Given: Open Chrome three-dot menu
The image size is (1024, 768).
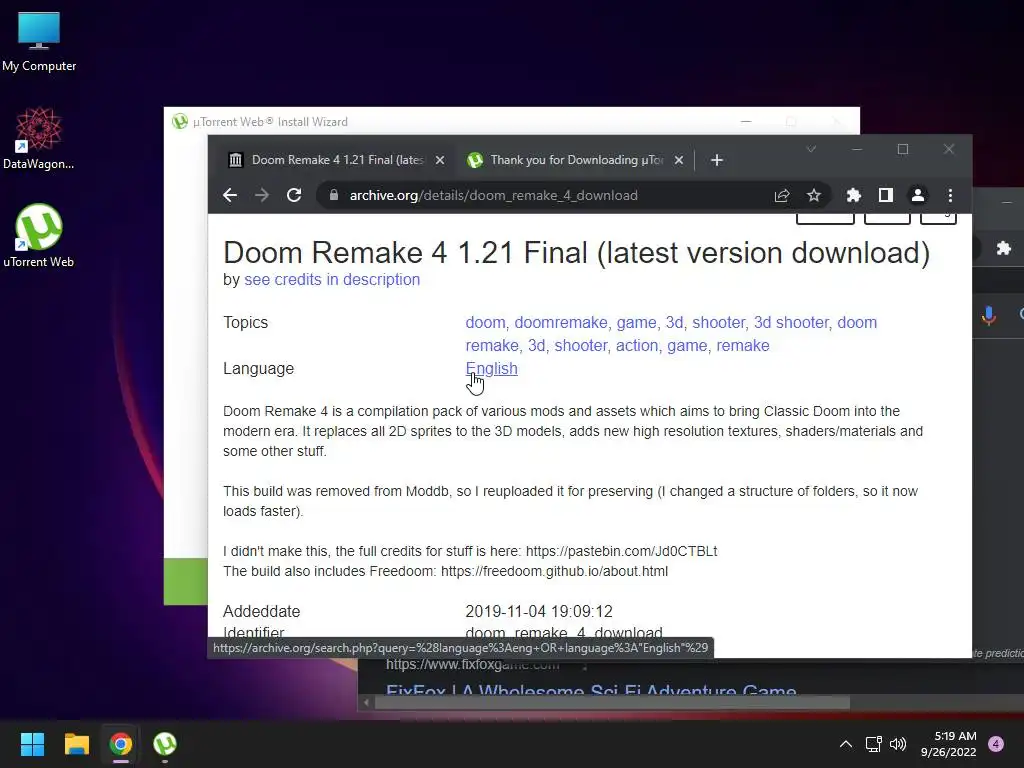Looking at the screenshot, I should (x=950, y=195).
